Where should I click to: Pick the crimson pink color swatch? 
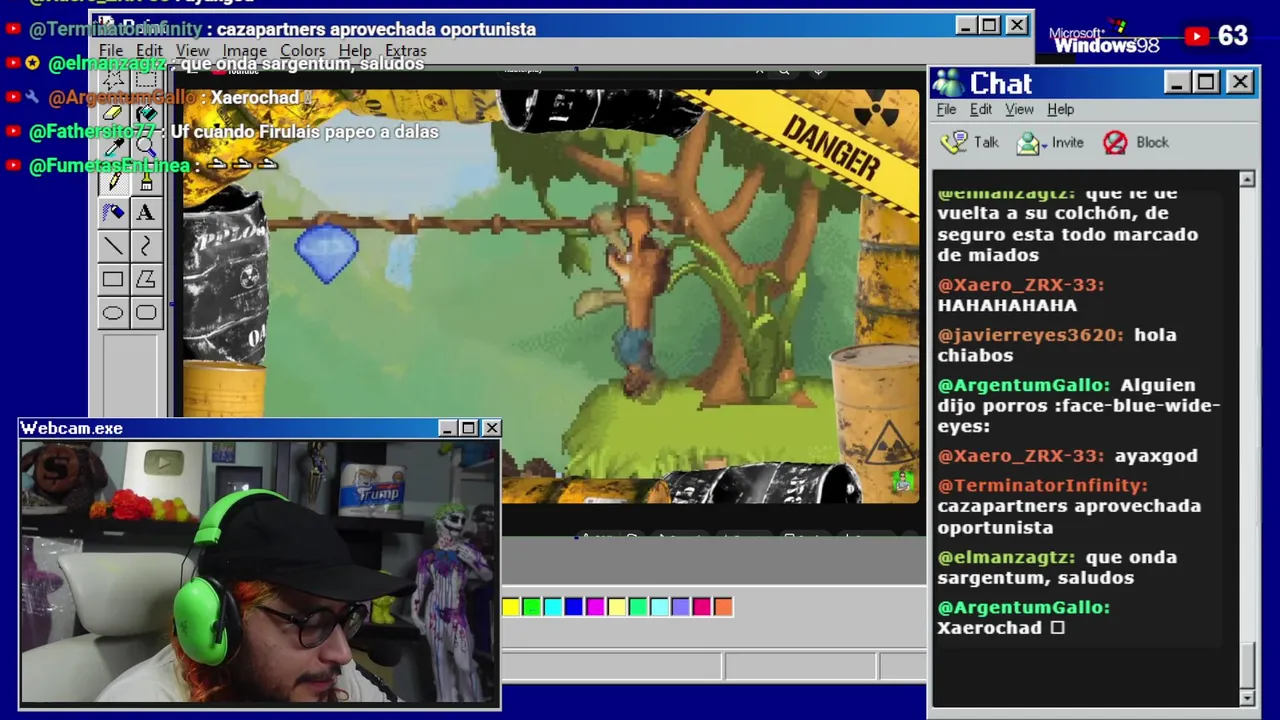(701, 606)
